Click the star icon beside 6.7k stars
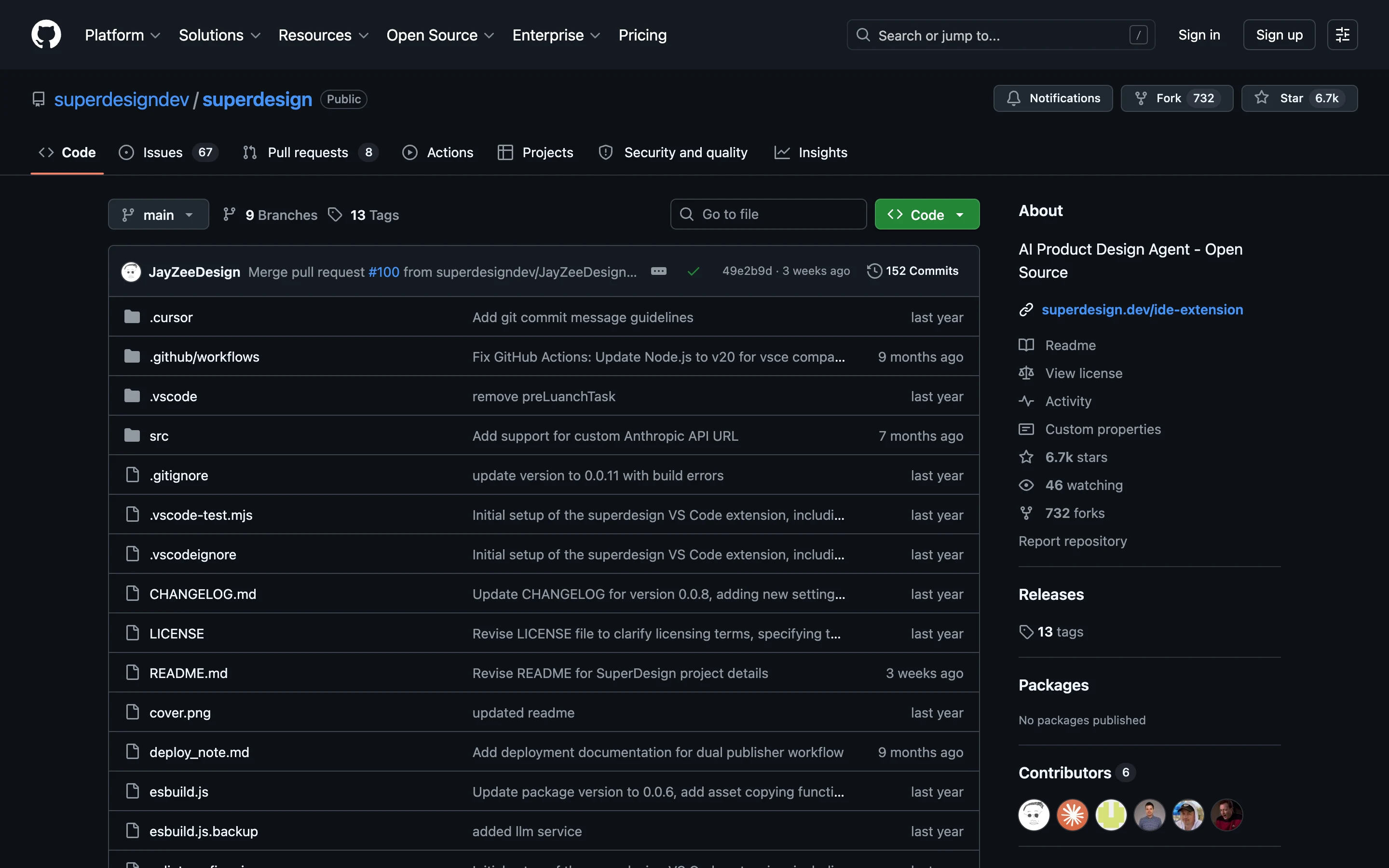Screen dimensions: 1389x868 [x=1026, y=457]
